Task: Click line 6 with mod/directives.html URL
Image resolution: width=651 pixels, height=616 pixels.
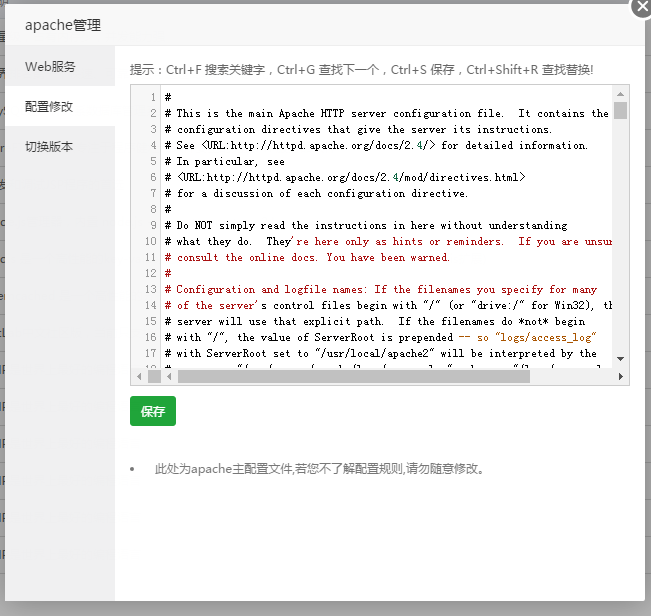Action: (345, 177)
